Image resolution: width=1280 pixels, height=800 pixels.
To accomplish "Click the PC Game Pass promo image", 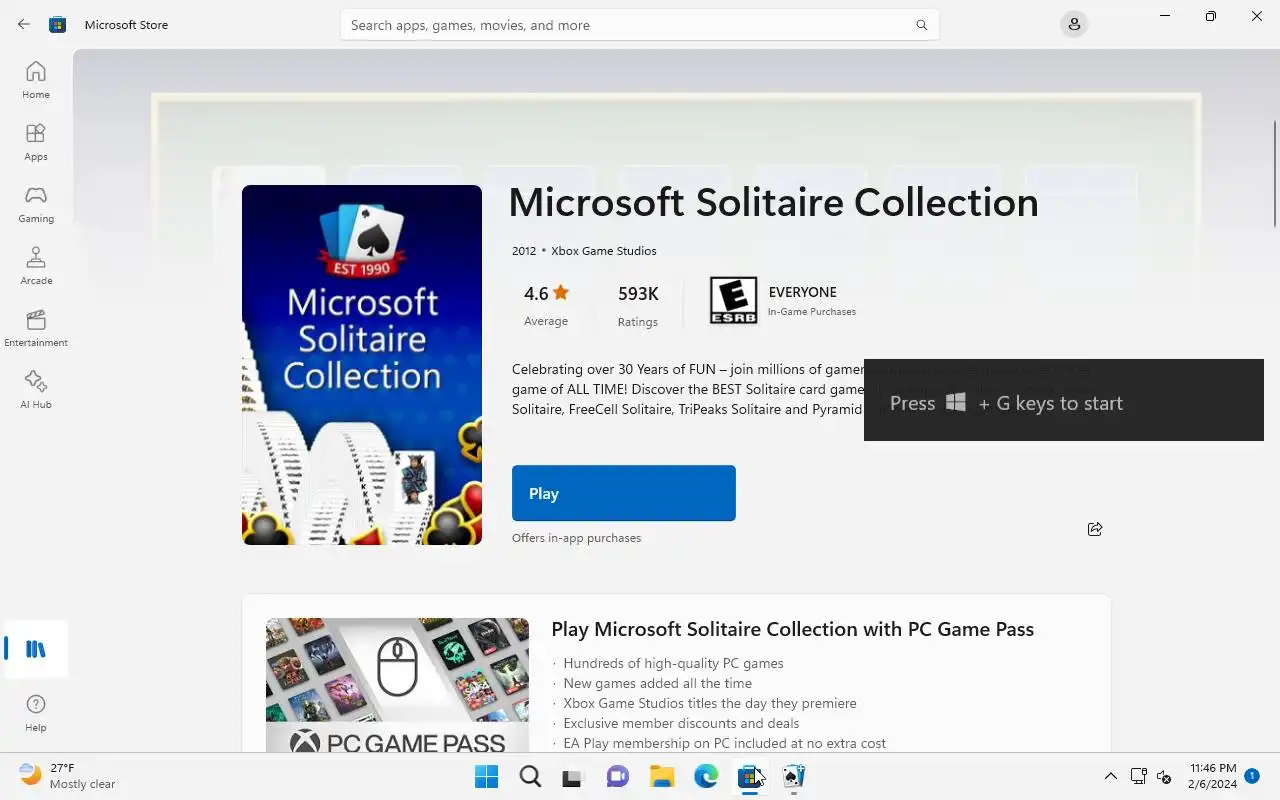I will (397, 685).
